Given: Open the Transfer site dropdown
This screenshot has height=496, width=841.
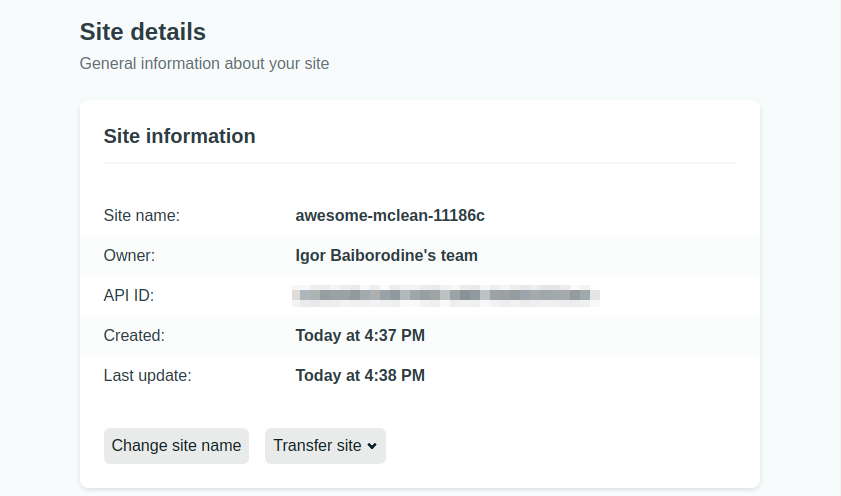Looking at the screenshot, I should pos(325,446).
